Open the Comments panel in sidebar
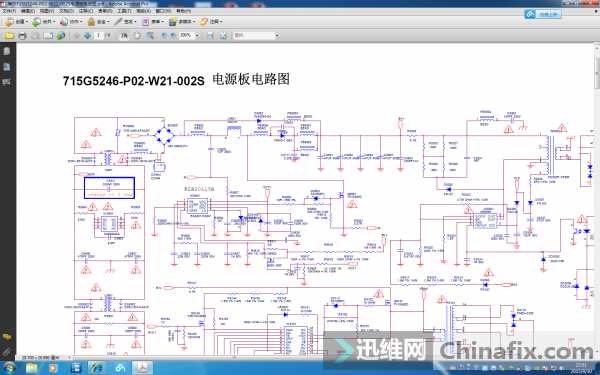 point(7,337)
